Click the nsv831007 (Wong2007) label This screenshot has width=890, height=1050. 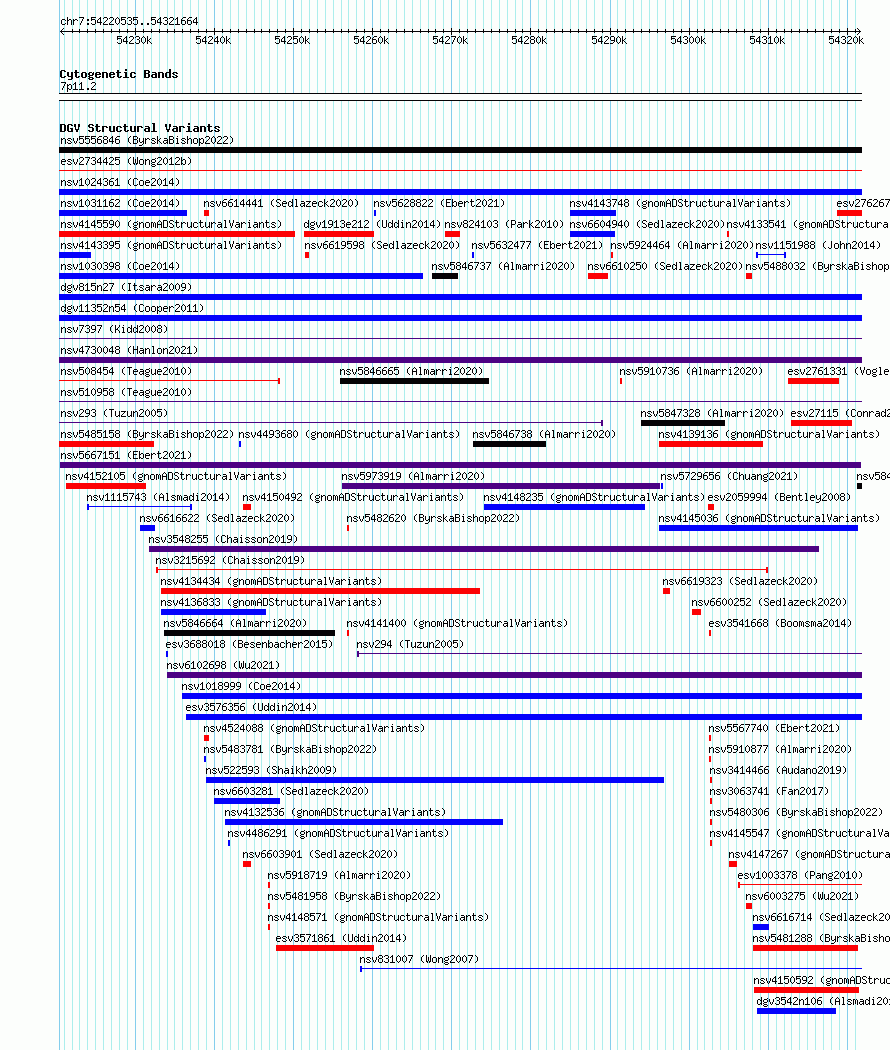(x=419, y=960)
